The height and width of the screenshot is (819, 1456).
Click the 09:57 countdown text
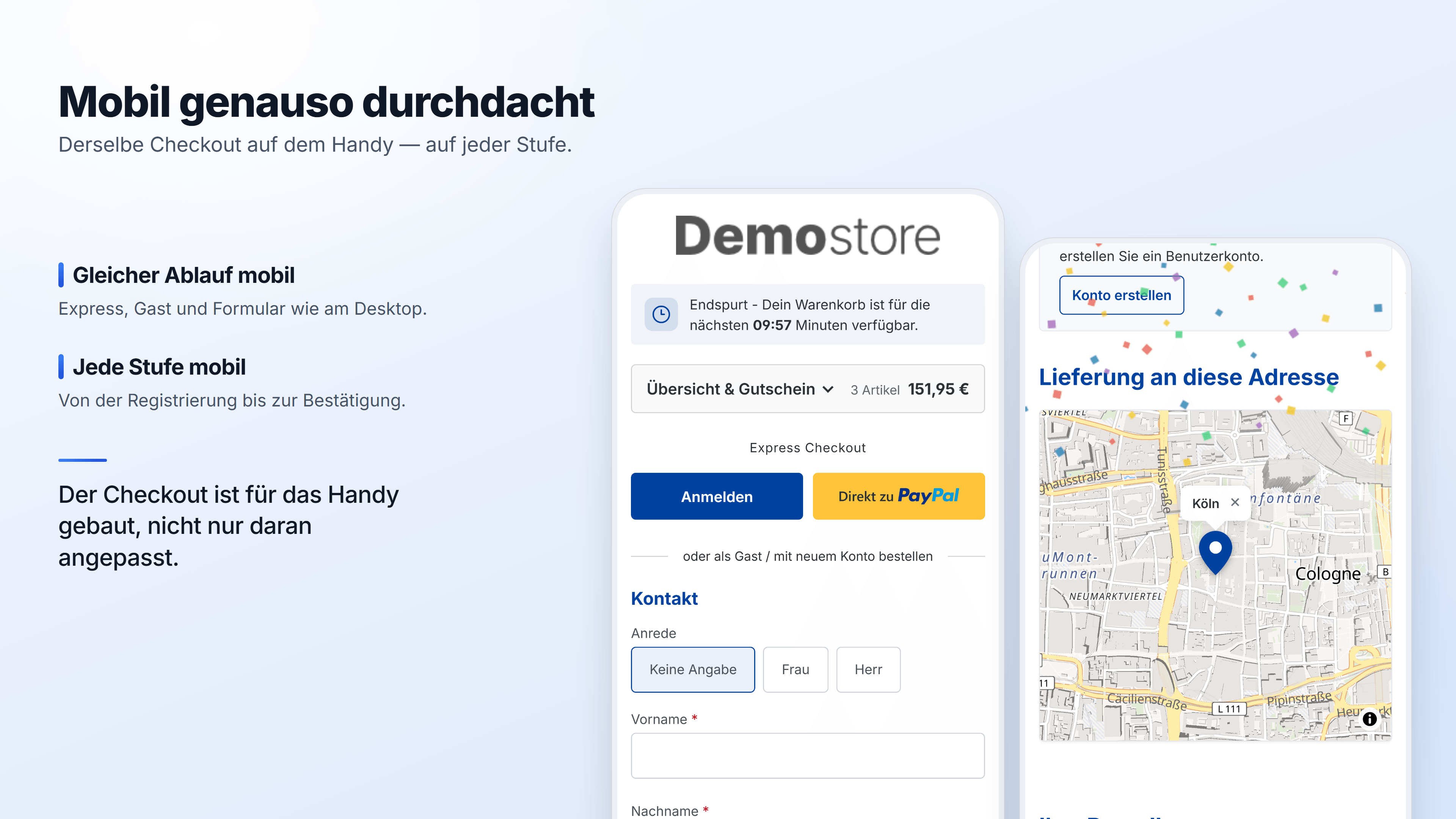772,325
